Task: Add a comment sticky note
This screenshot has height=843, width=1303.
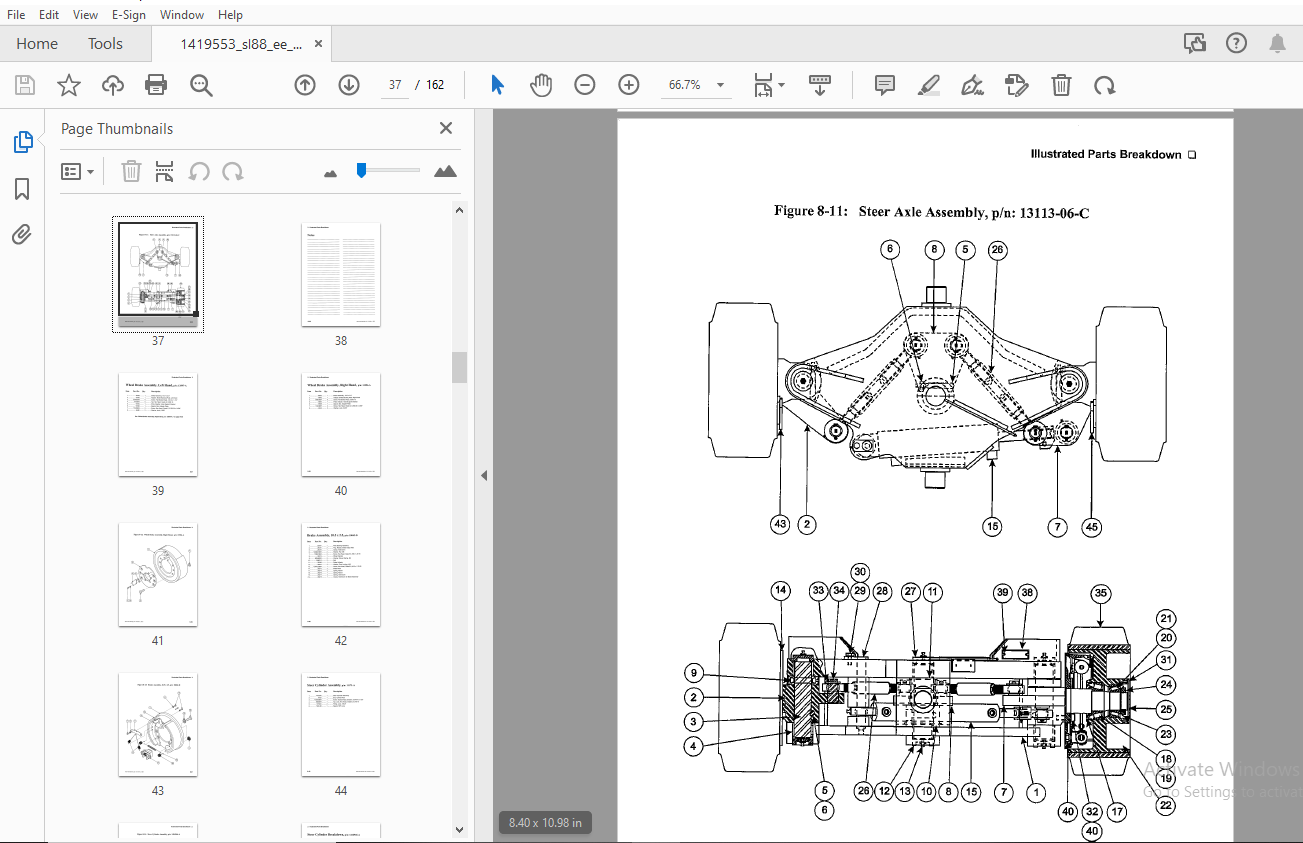Action: (885, 85)
